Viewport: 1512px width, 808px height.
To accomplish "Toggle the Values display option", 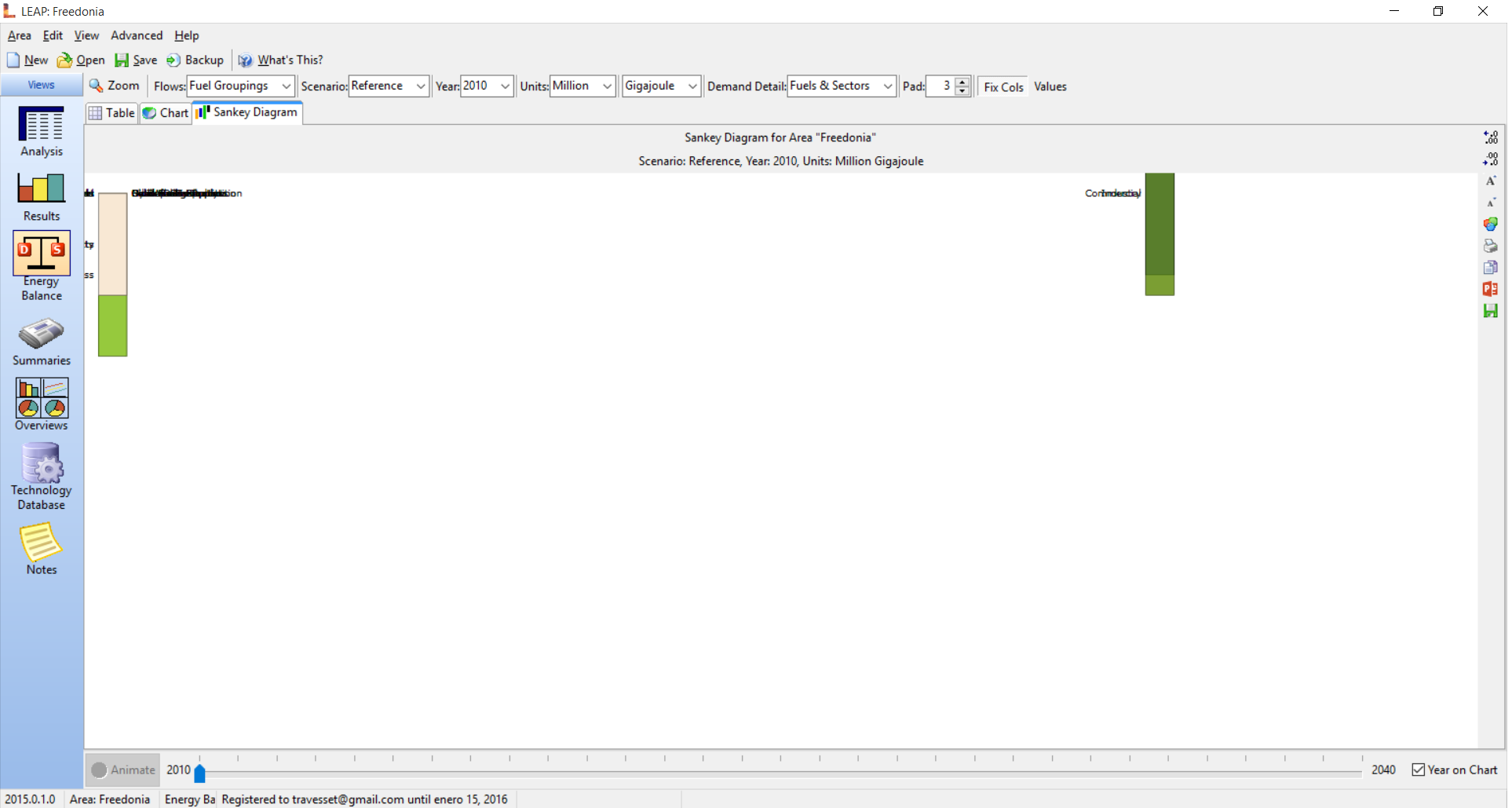I will coord(1050,86).
